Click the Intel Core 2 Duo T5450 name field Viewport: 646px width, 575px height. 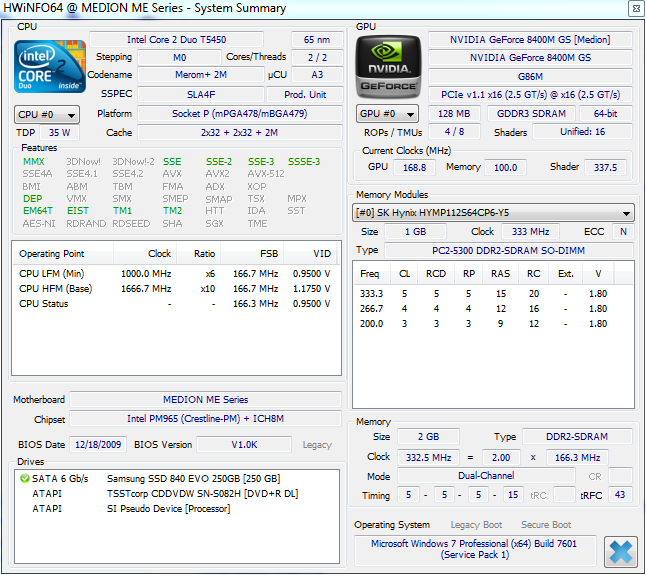(x=176, y=40)
